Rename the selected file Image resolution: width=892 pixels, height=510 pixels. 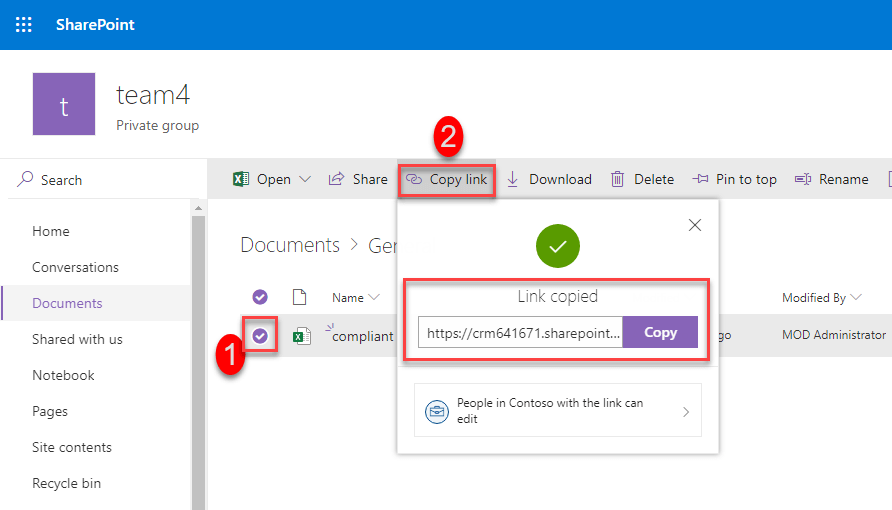(x=832, y=179)
